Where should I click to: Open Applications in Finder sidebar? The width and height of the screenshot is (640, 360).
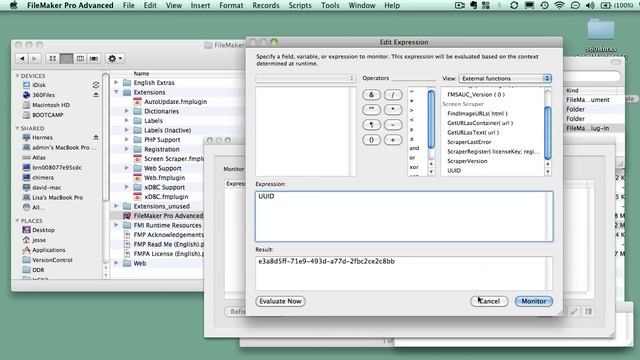(x=49, y=250)
